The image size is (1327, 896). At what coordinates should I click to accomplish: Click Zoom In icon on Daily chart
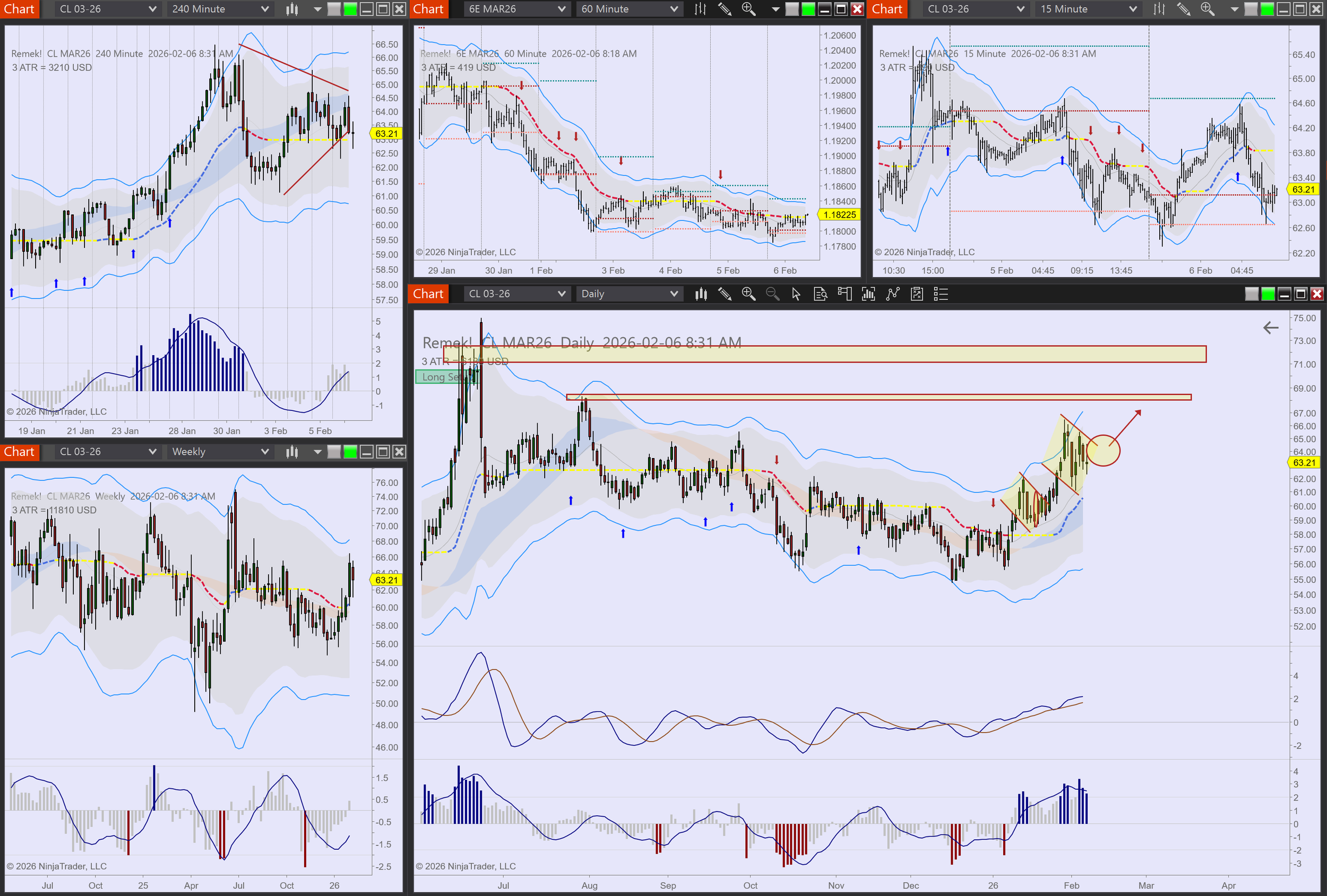click(x=748, y=294)
